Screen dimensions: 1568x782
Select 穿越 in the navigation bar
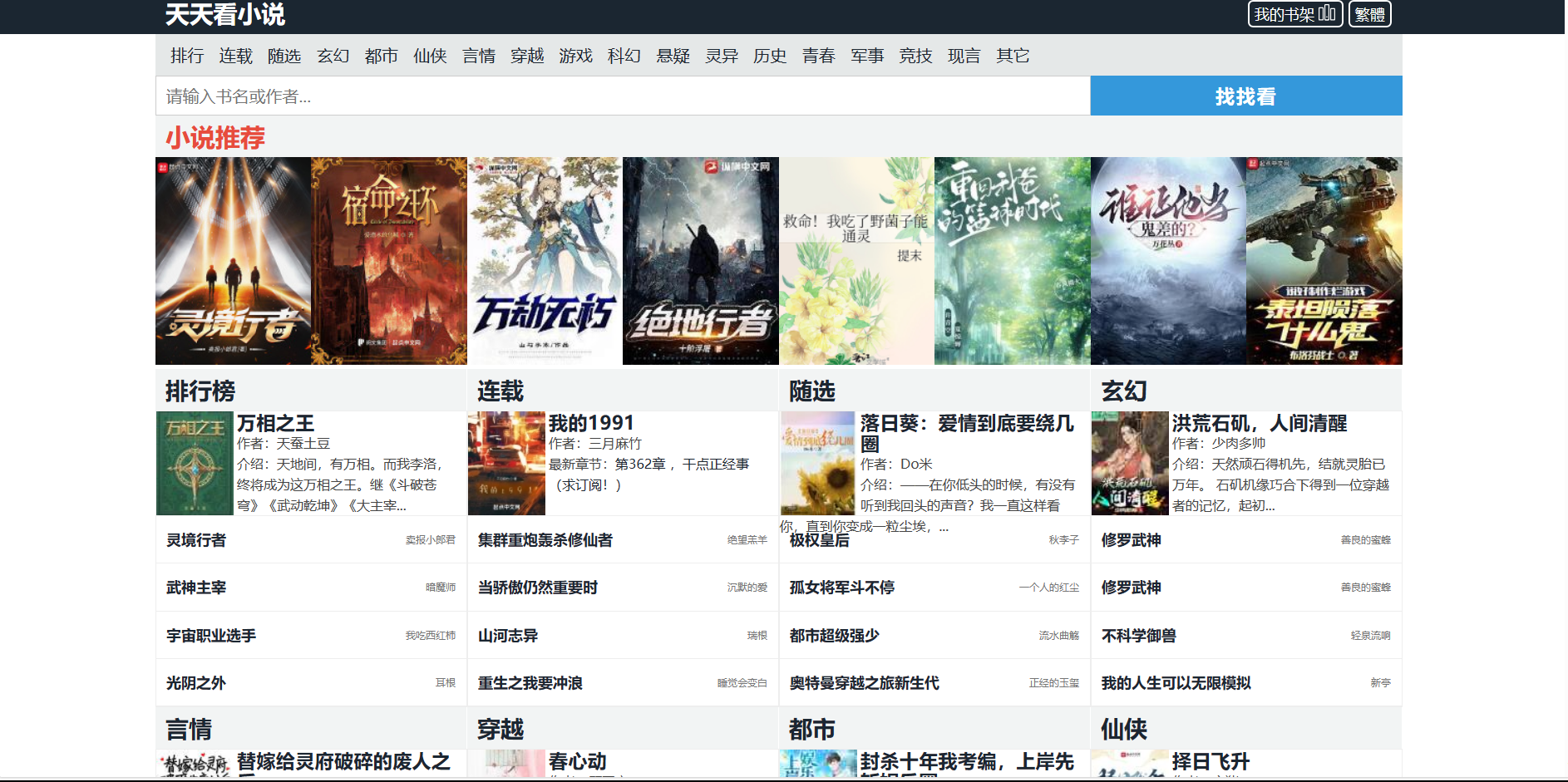tap(527, 56)
